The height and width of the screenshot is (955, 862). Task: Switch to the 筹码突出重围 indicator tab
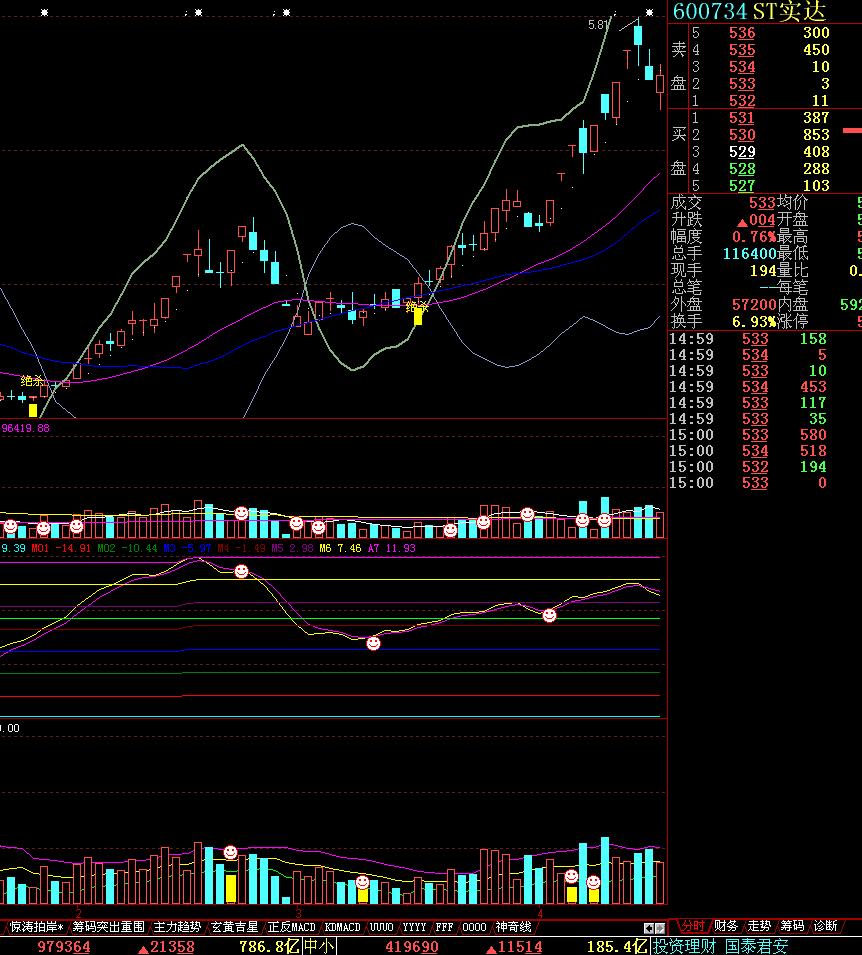click(108, 927)
